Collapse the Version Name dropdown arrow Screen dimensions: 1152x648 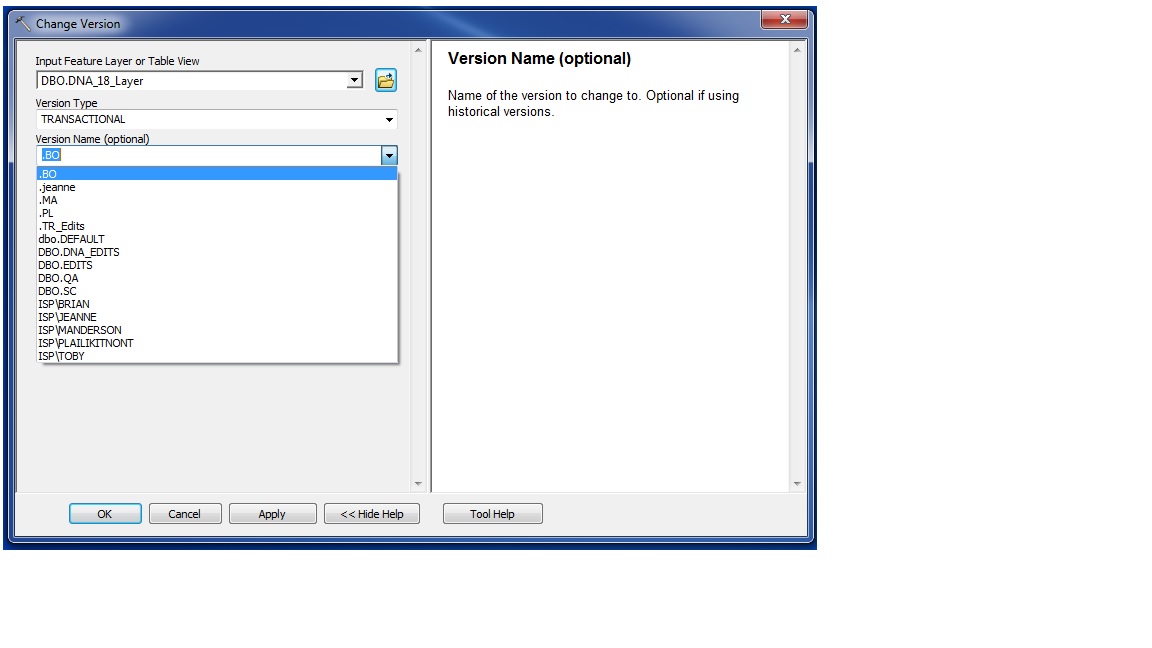pyautogui.click(x=389, y=155)
